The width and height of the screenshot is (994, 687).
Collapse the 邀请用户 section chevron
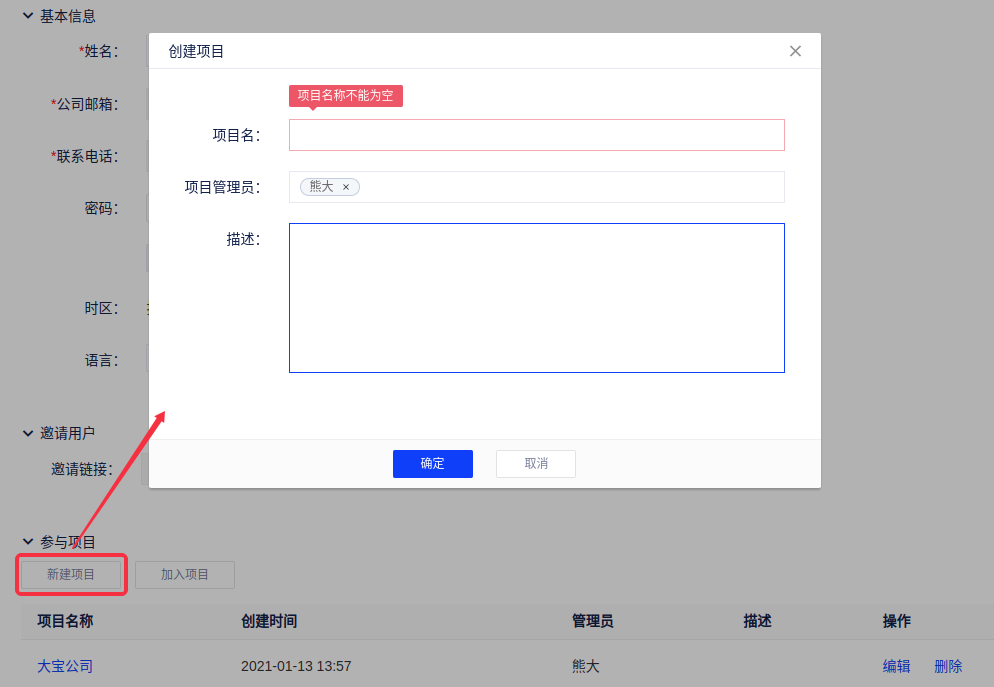coord(28,433)
